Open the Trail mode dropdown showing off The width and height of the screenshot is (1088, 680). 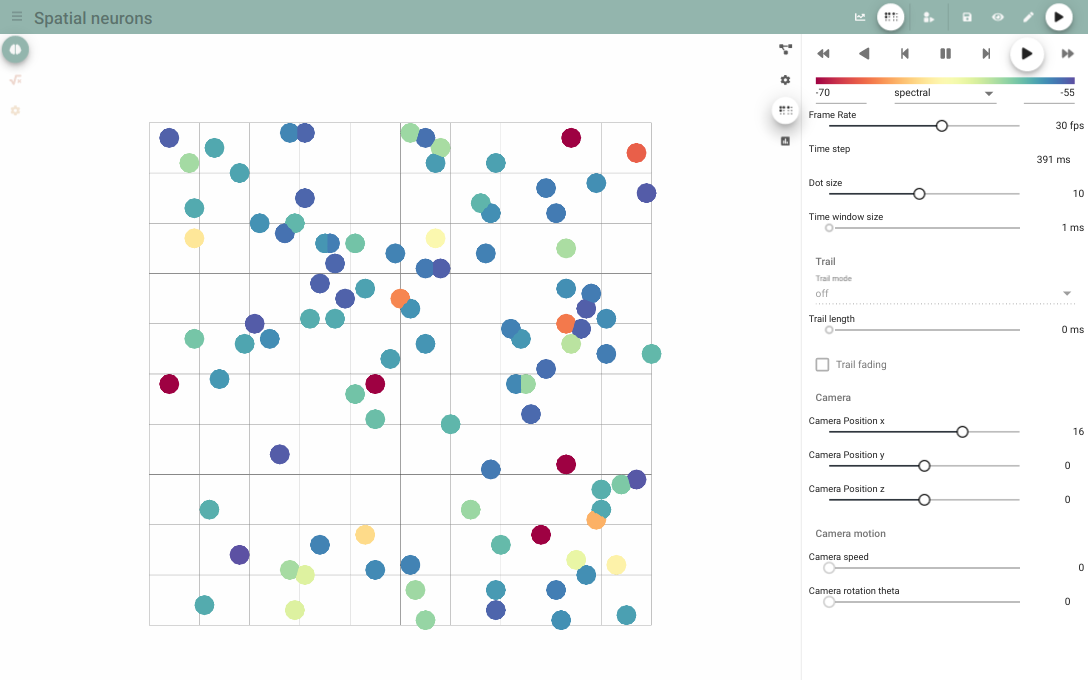pyautogui.click(x=944, y=294)
